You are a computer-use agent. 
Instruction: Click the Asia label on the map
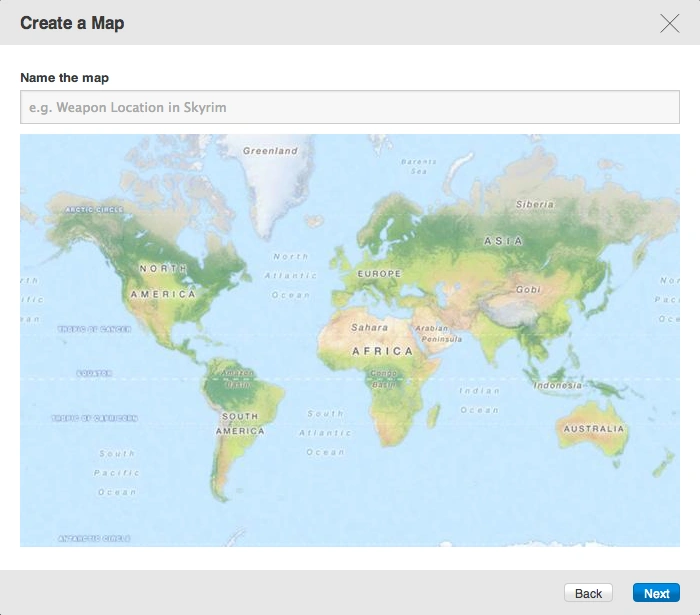click(x=503, y=241)
